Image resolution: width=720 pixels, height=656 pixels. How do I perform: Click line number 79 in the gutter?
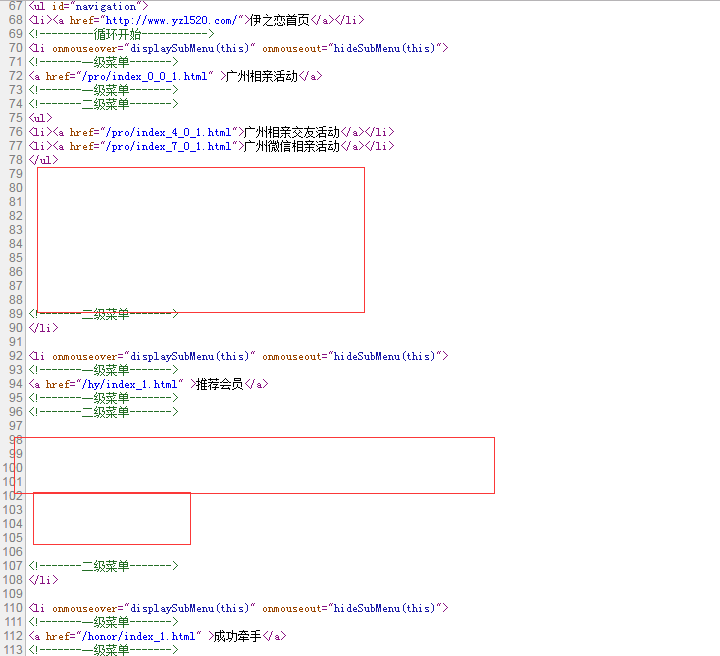16,174
